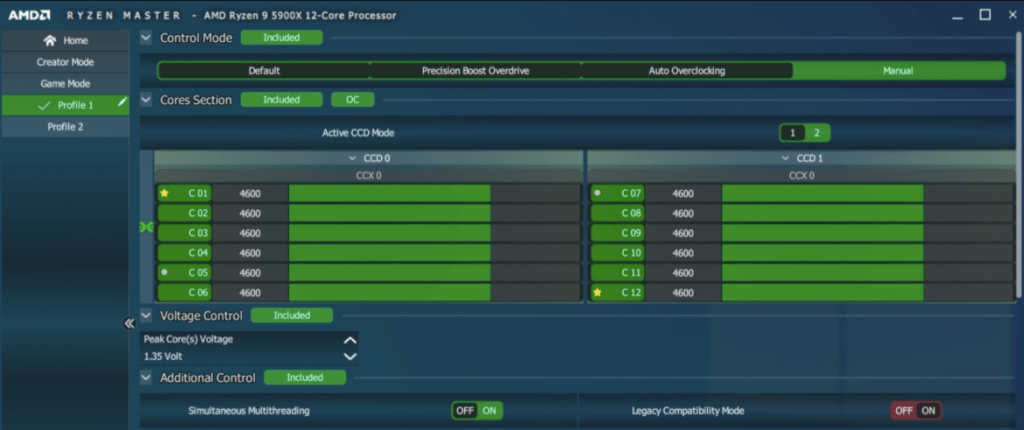Click the 4600 speed field of C 08
Viewport: 1024px width, 430px height.
(x=683, y=213)
